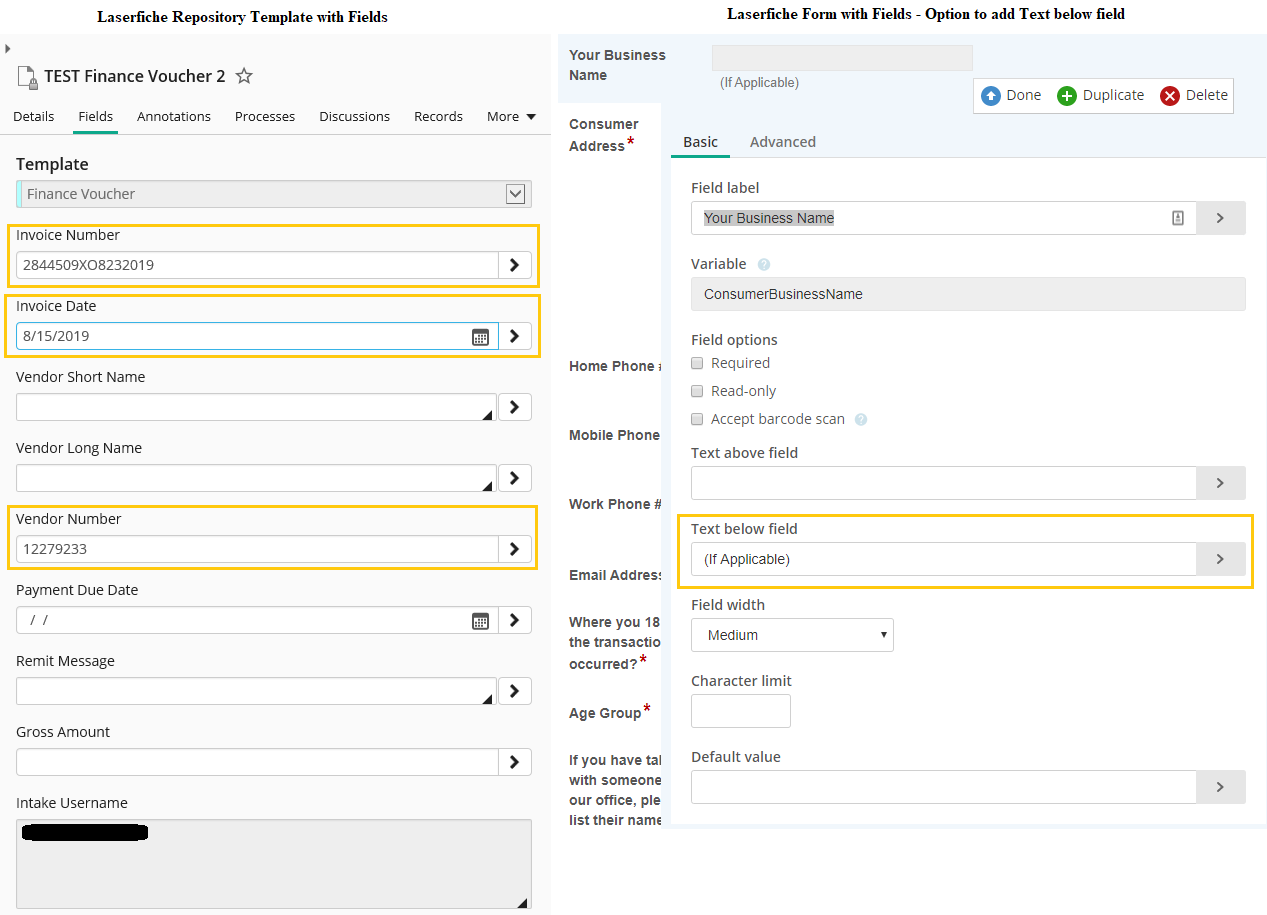Click the Intake Username text area
The width and height of the screenshot is (1267, 915).
[274, 864]
